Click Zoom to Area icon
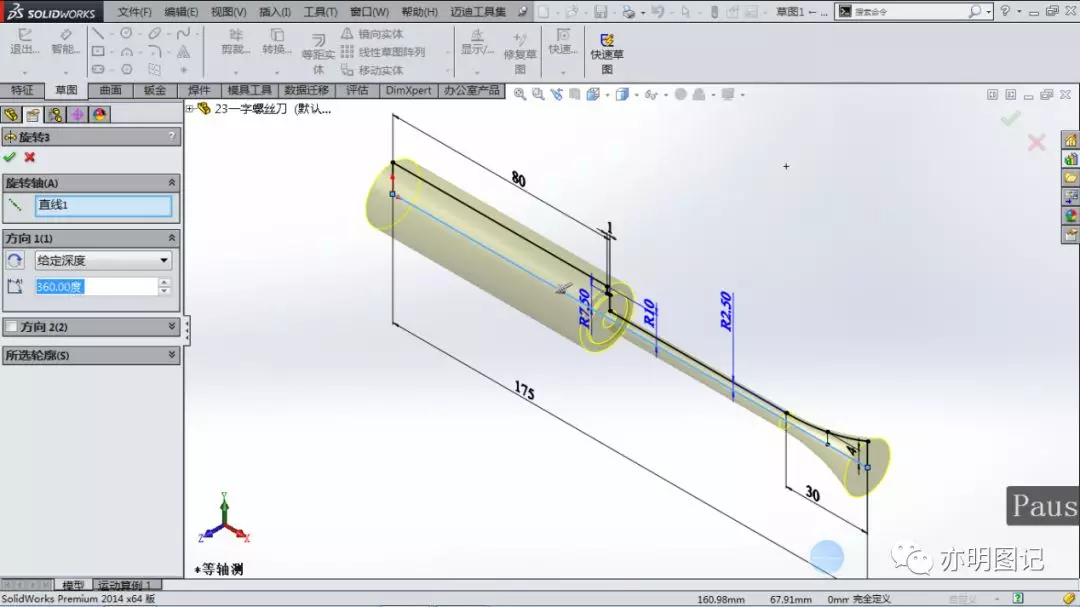 538,94
